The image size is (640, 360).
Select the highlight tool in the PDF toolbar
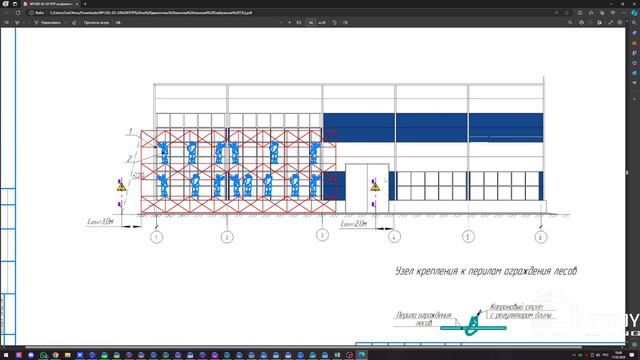(17, 22)
